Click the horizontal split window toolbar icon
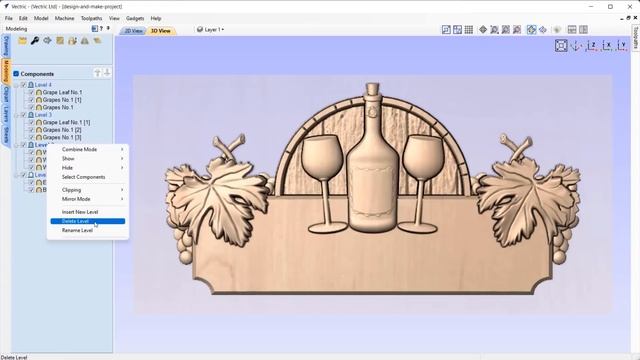 pyautogui.click(x=572, y=29)
